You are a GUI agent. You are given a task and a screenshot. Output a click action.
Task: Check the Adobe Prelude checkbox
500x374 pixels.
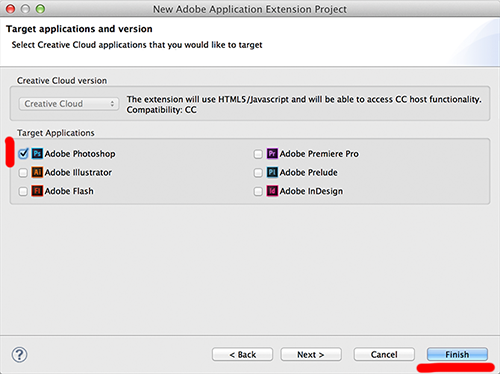click(x=258, y=173)
